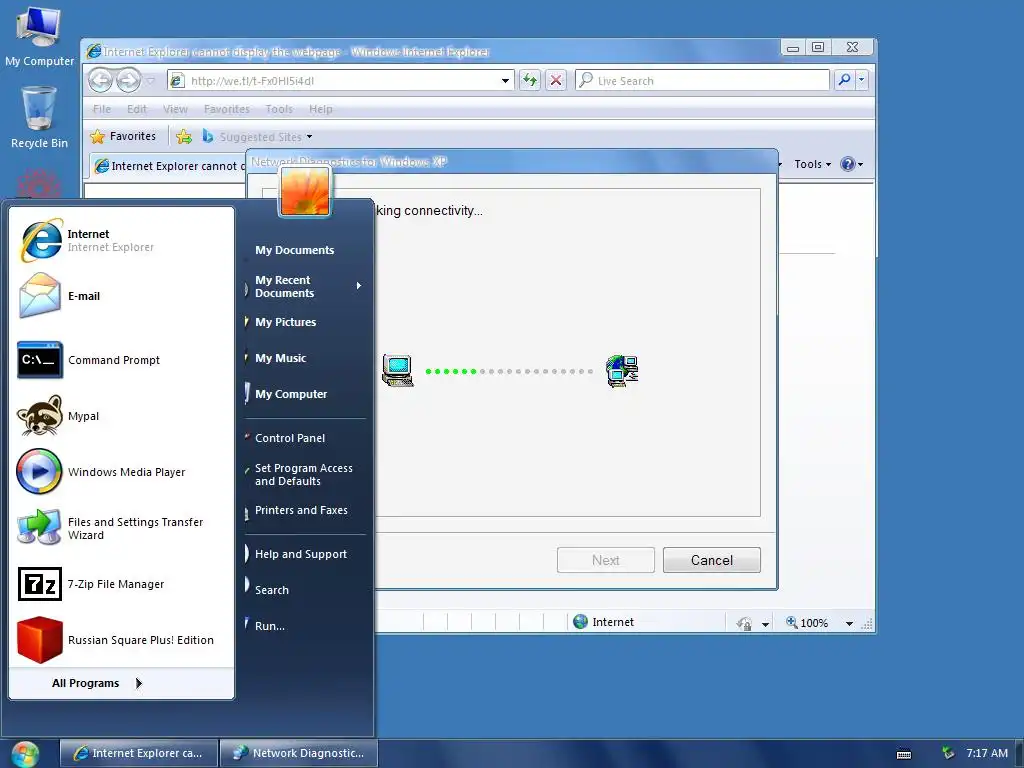Viewport: 1024px width, 768px height.
Task: Expand the Suggested Sites dropdown
Action: click(310, 137)
